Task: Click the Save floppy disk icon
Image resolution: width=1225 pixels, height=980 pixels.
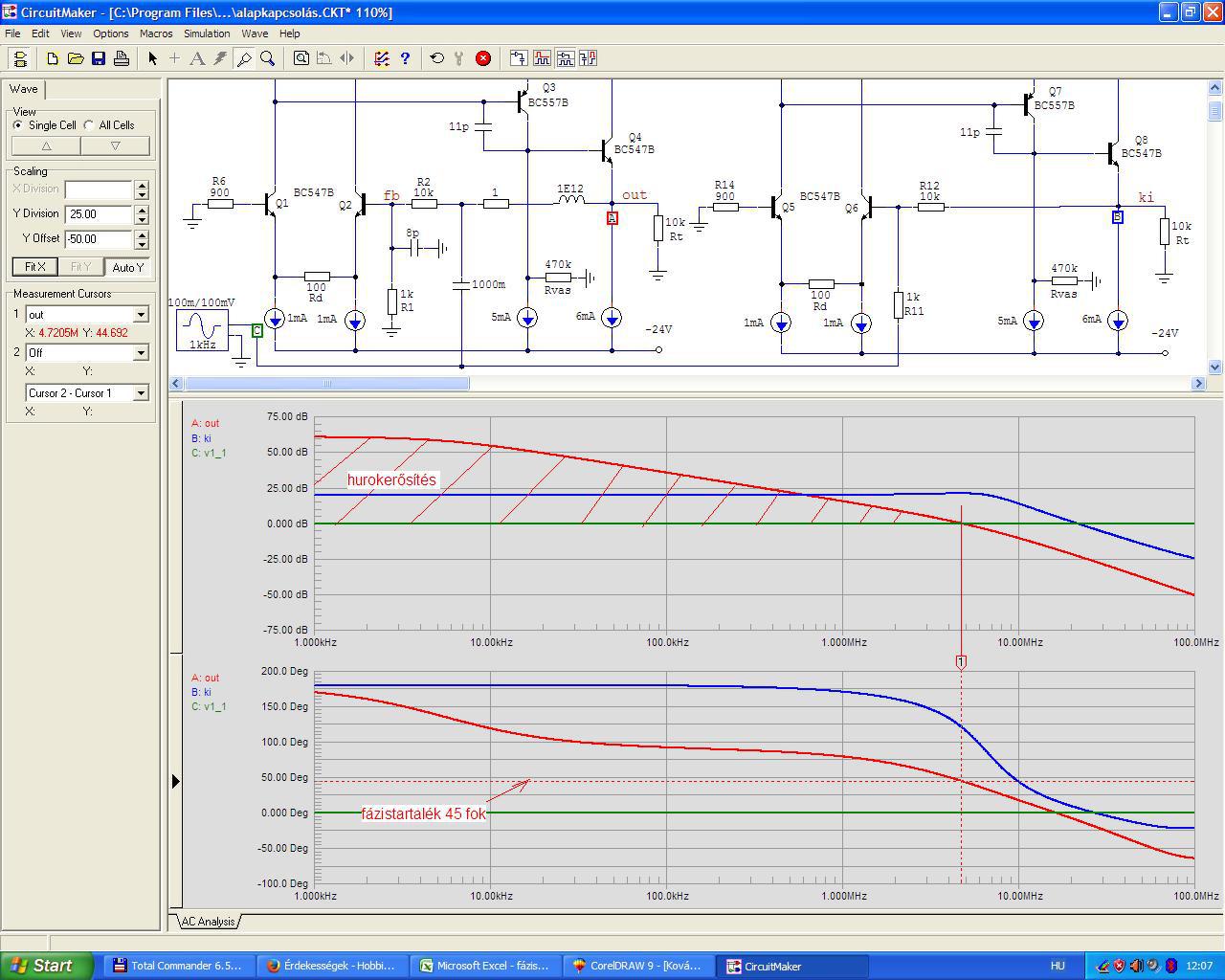Action: point(99,58)
